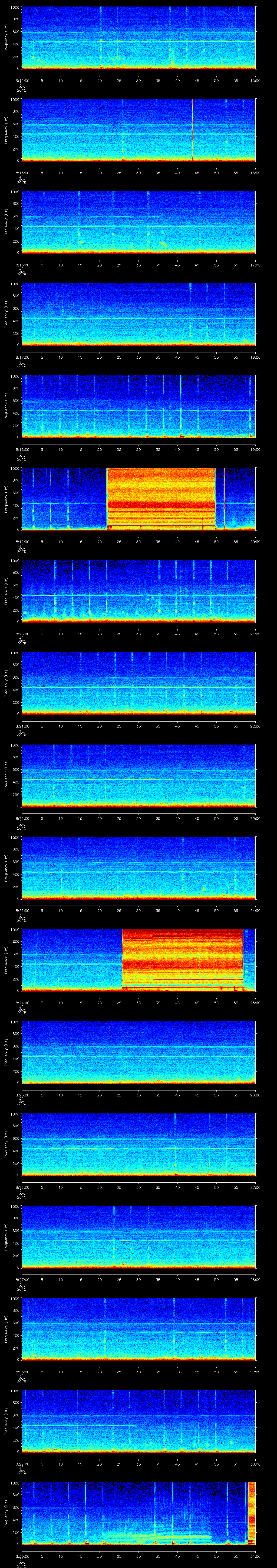277x1568 pixels.
Task: Select the spectrogram panel starting at 8:21:00
Action: pyautogui.click(x=139, y=683)
